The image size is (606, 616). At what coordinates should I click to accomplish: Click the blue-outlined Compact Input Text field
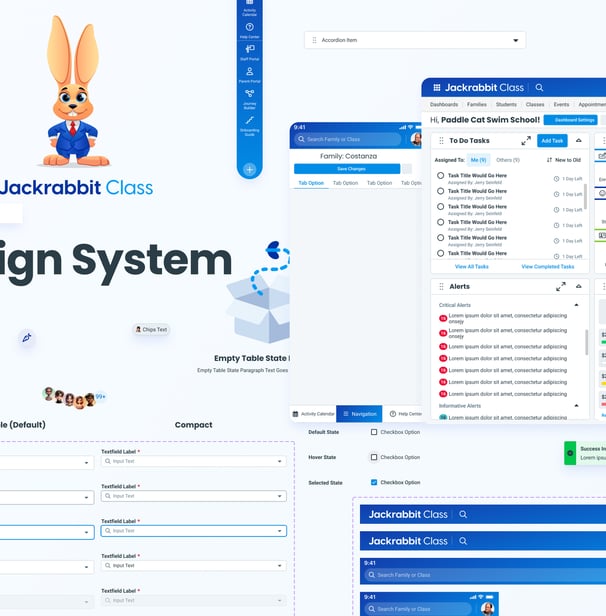coord(194,531)
